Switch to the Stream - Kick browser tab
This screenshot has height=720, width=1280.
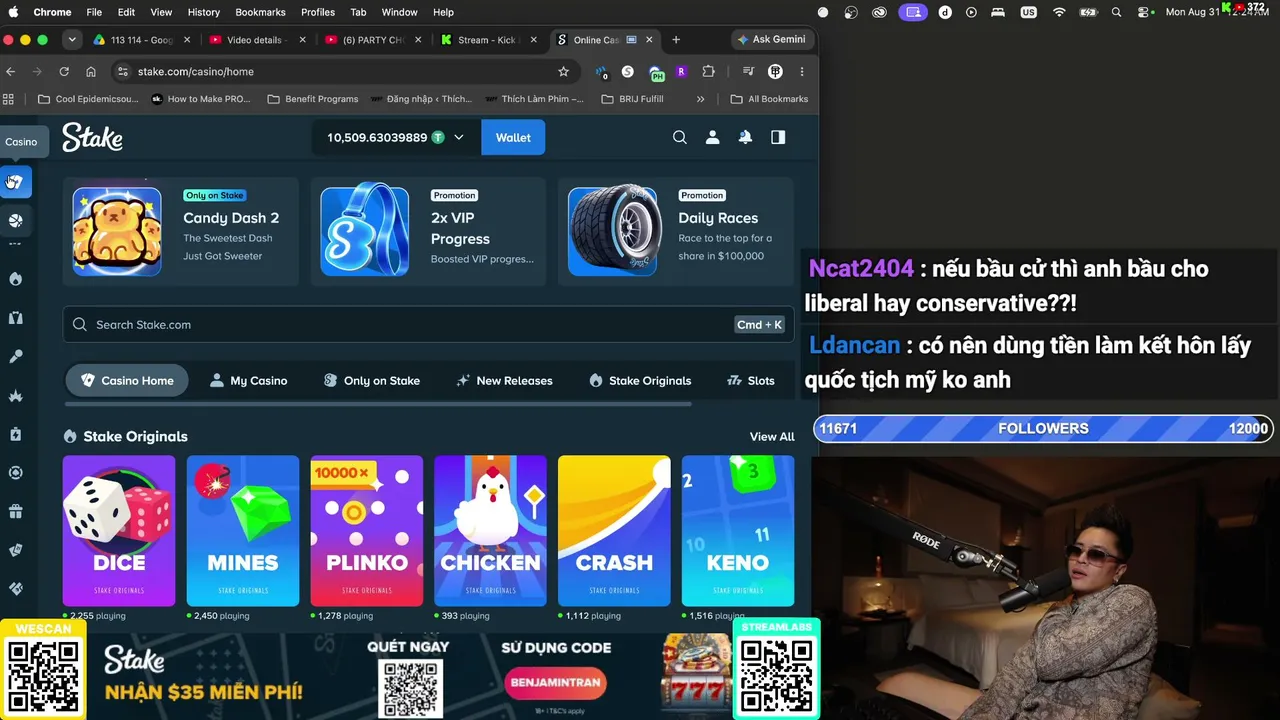coord(488,40)
